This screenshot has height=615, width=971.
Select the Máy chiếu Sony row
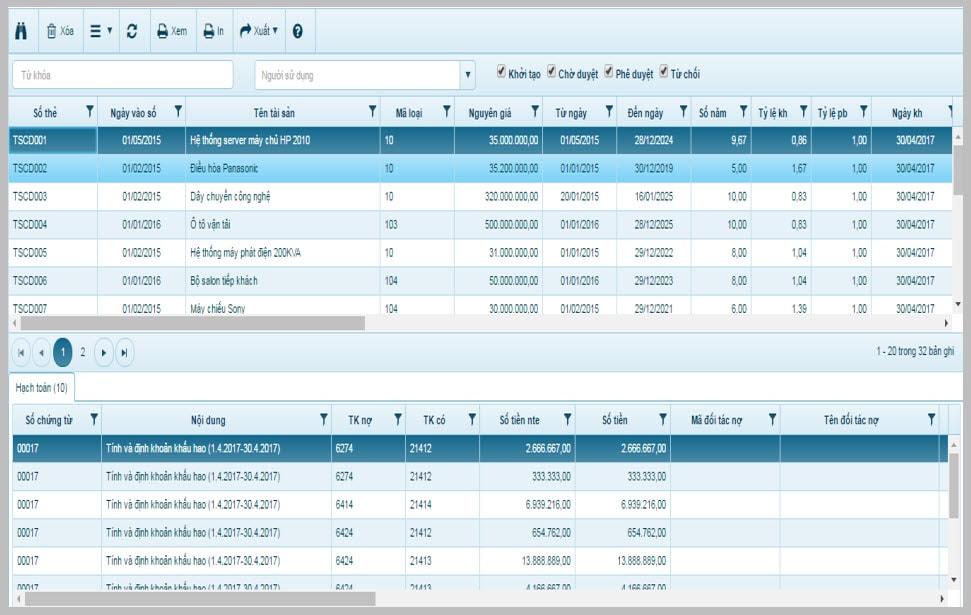pos(480,307)
